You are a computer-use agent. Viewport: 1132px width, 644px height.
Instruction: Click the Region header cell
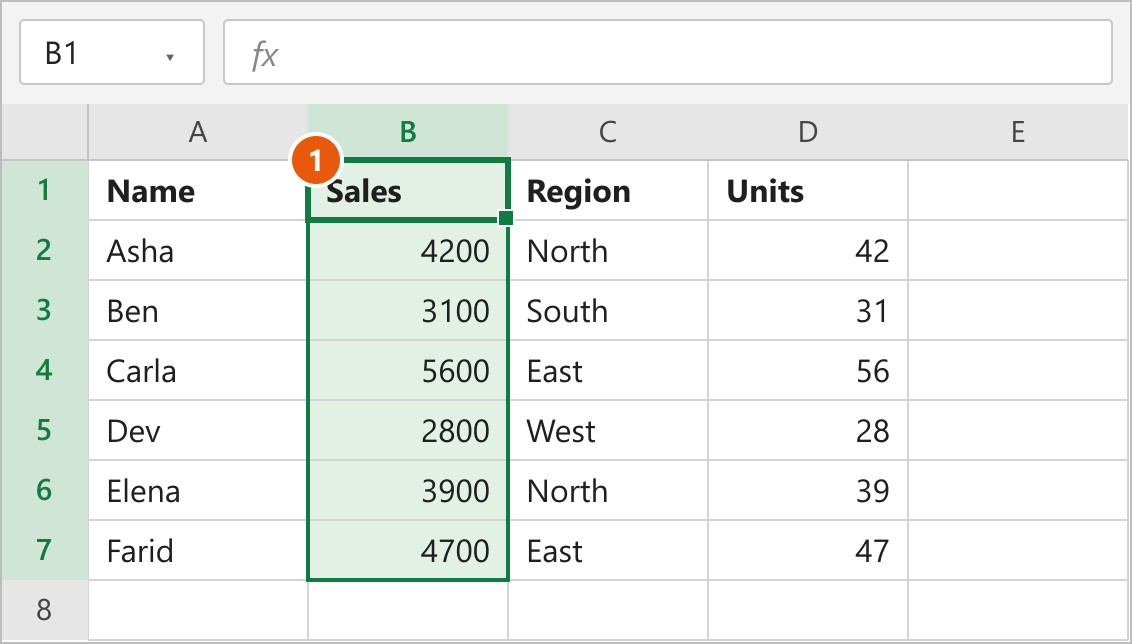(x=608, y=190)
